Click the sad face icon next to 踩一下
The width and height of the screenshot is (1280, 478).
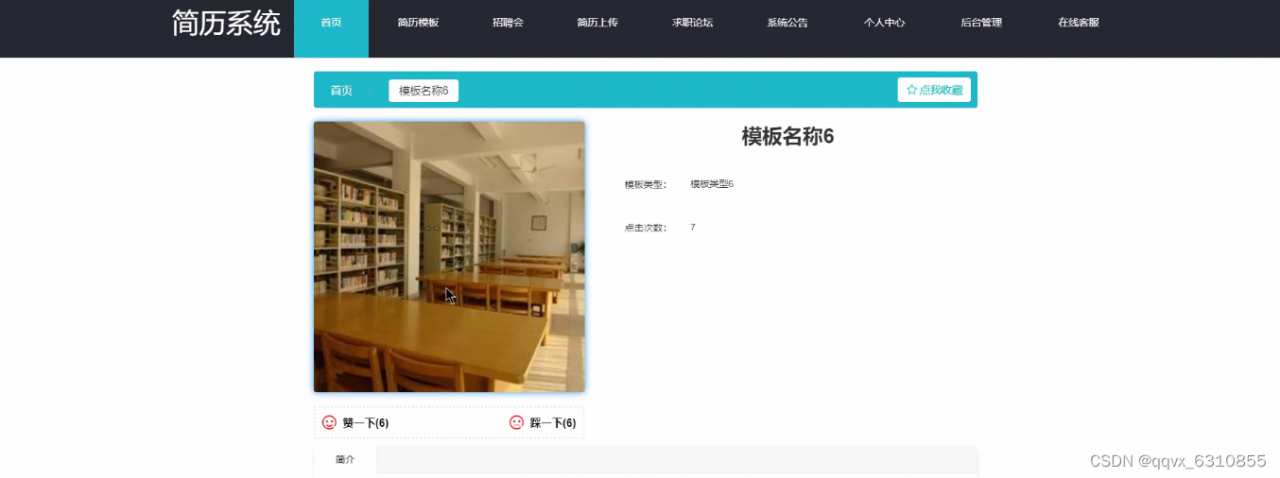pyautogui.click(x=516, y=423)
